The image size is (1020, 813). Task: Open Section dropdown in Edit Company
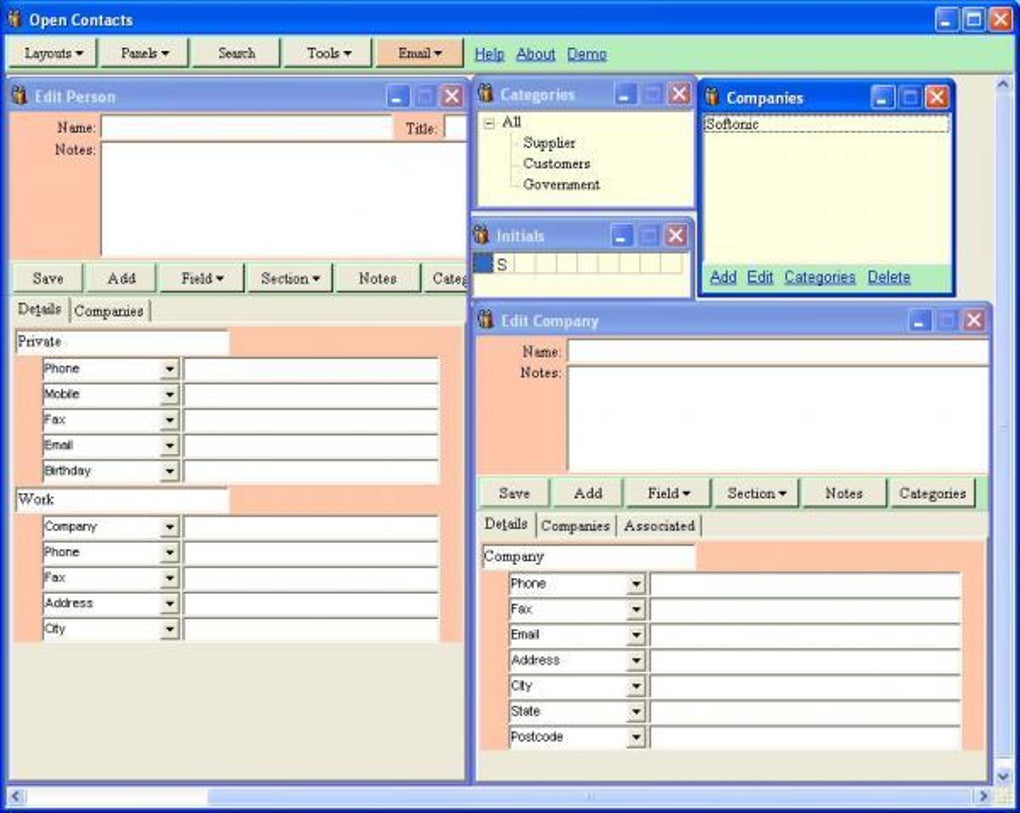click(x=757, y=493)
